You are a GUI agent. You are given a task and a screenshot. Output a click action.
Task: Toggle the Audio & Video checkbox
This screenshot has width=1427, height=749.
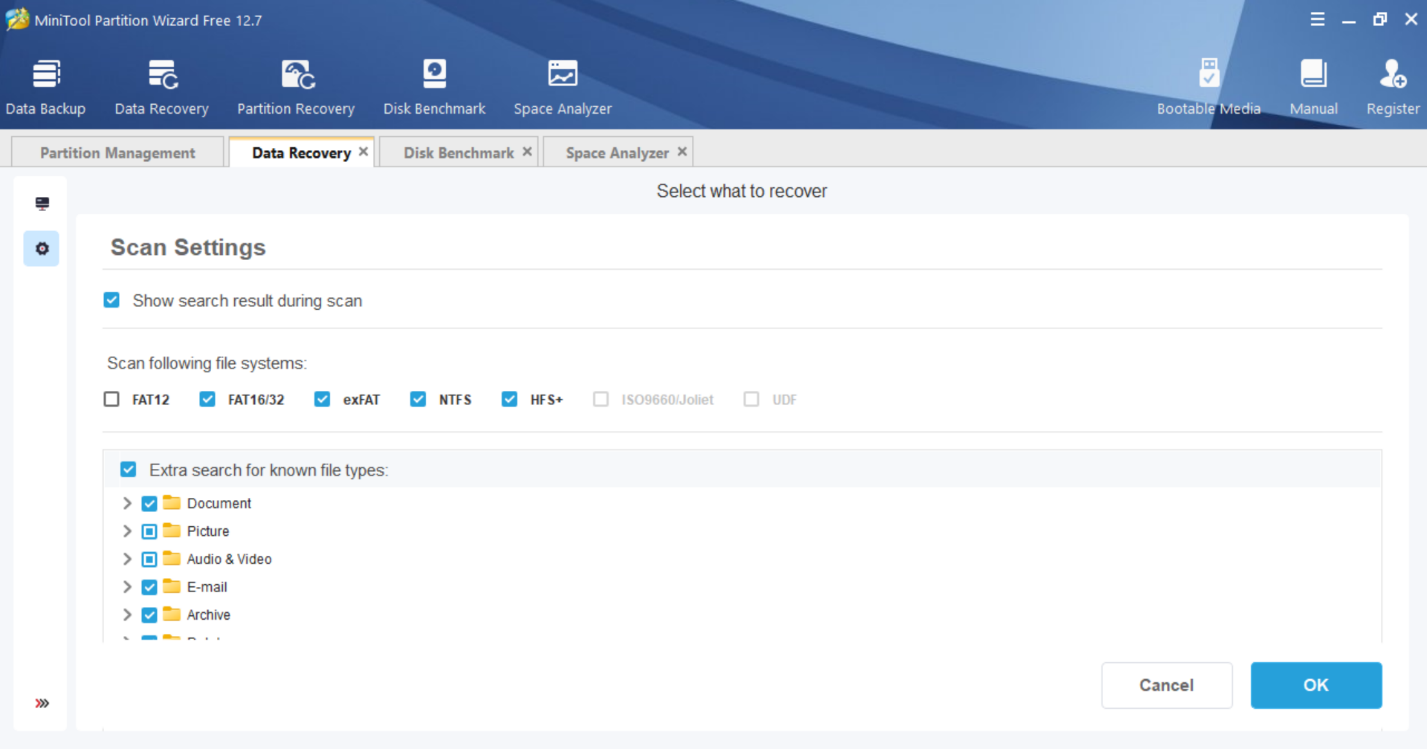[149, 559]
